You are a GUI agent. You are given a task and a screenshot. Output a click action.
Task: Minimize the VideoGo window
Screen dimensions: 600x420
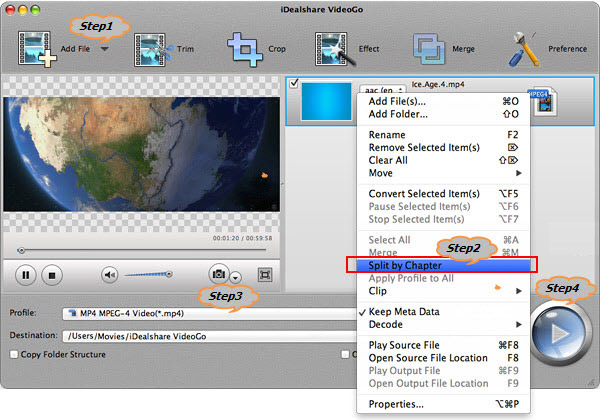(23, 10)
